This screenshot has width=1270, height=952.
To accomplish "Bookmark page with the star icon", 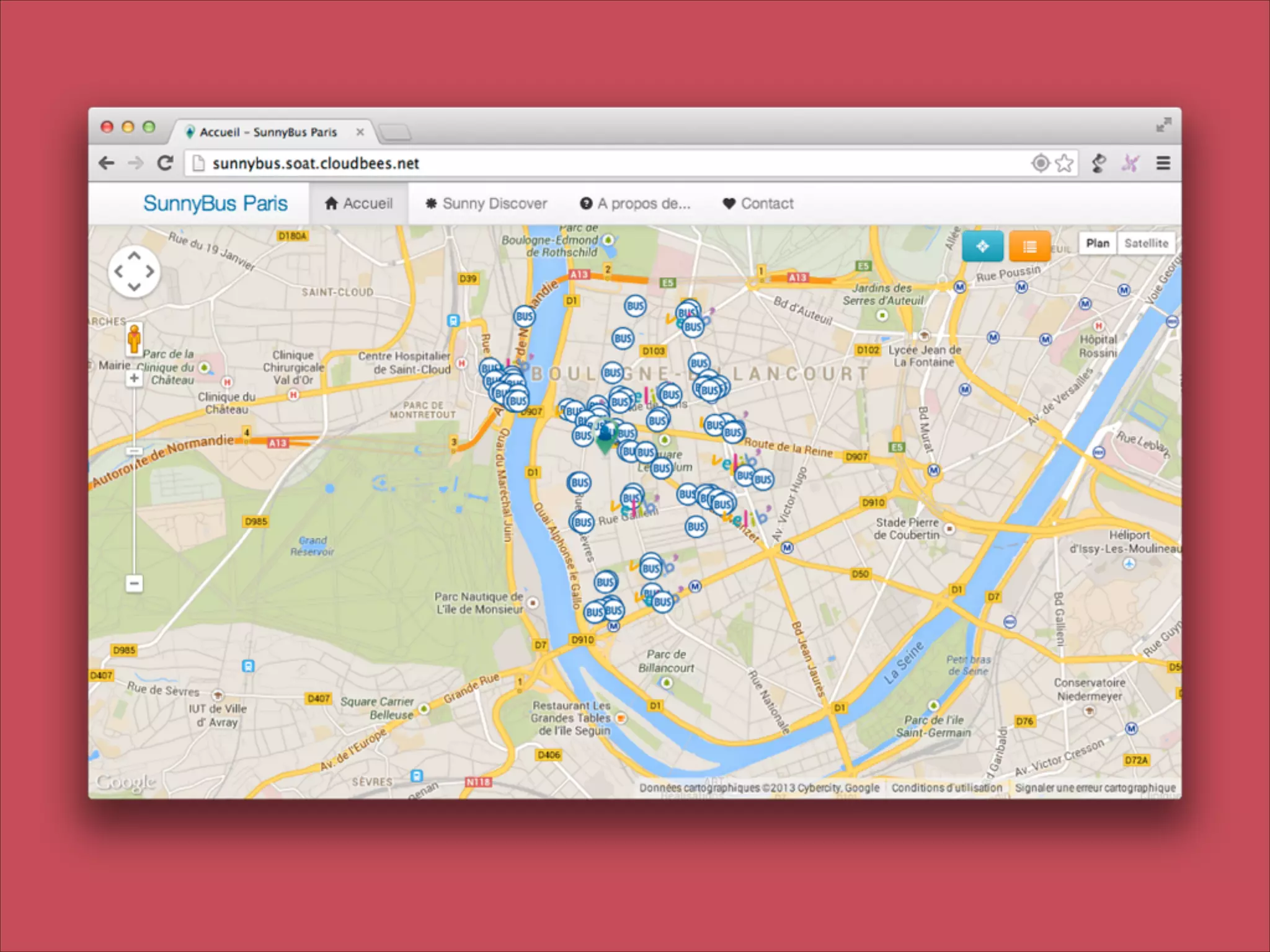I will point(1064,163).
